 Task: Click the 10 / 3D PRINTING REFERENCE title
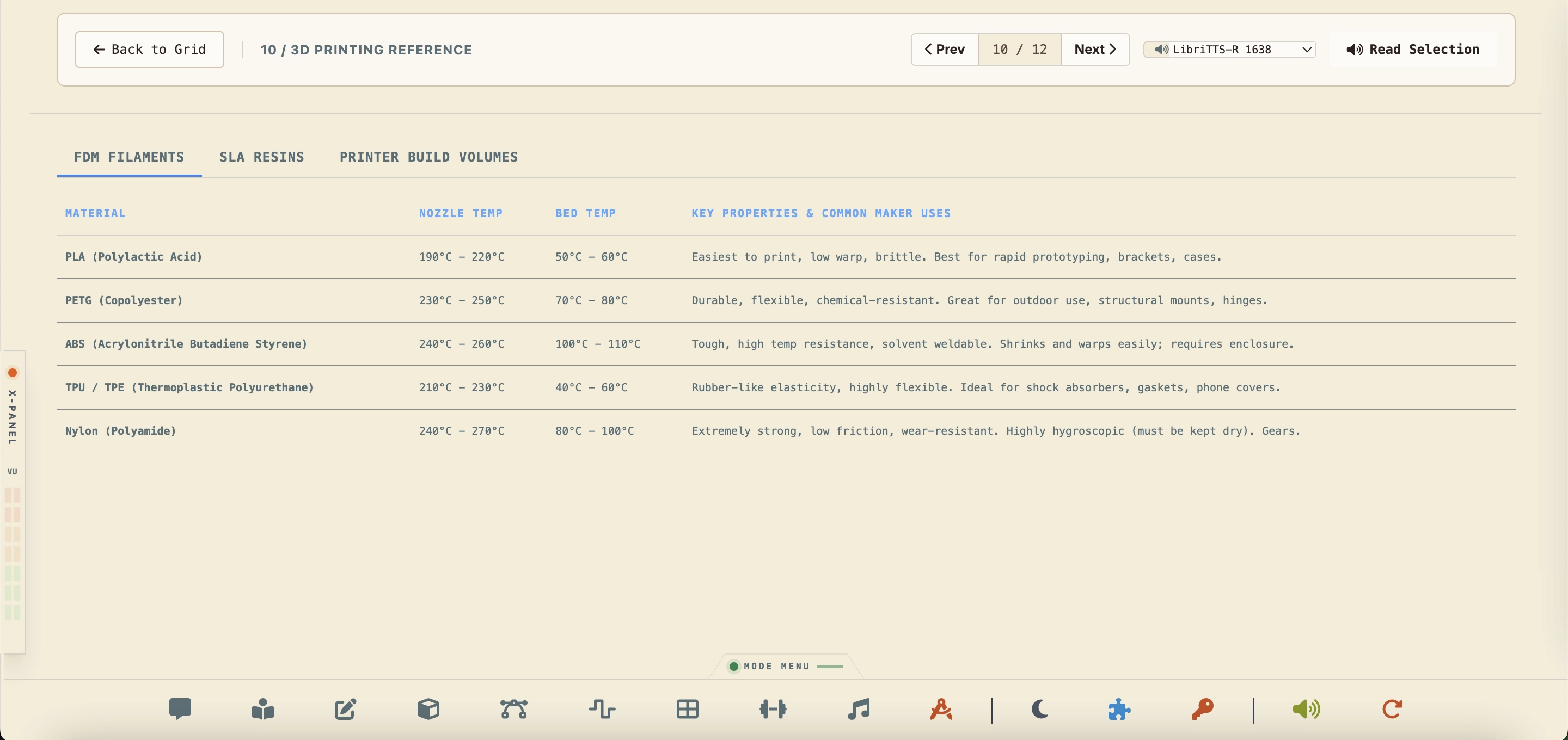click(366, 50)
